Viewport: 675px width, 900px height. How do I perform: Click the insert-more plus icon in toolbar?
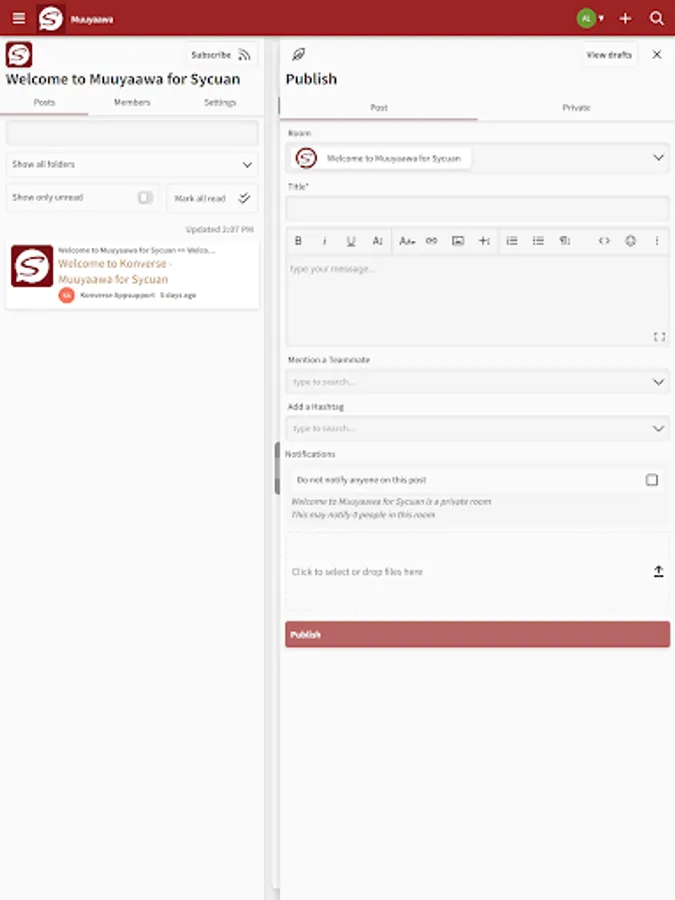coord(484,240)
